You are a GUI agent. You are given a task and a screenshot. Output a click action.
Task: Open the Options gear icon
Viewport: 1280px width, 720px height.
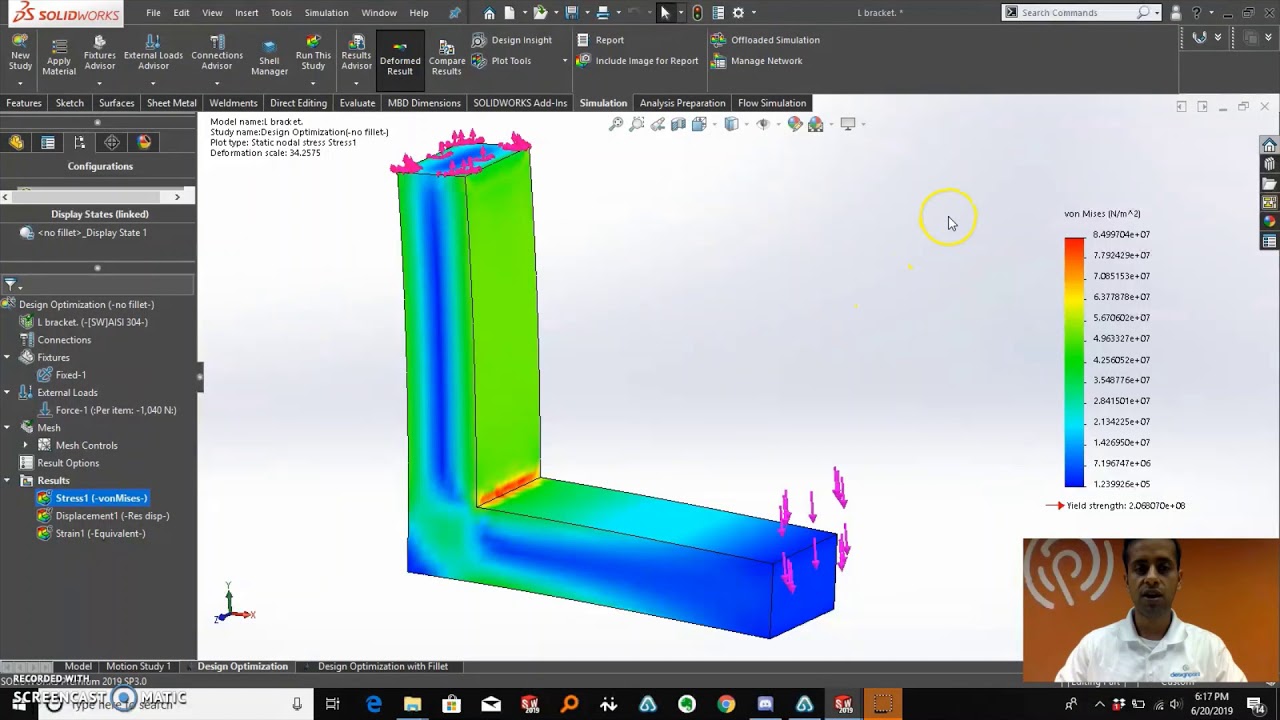738,13
